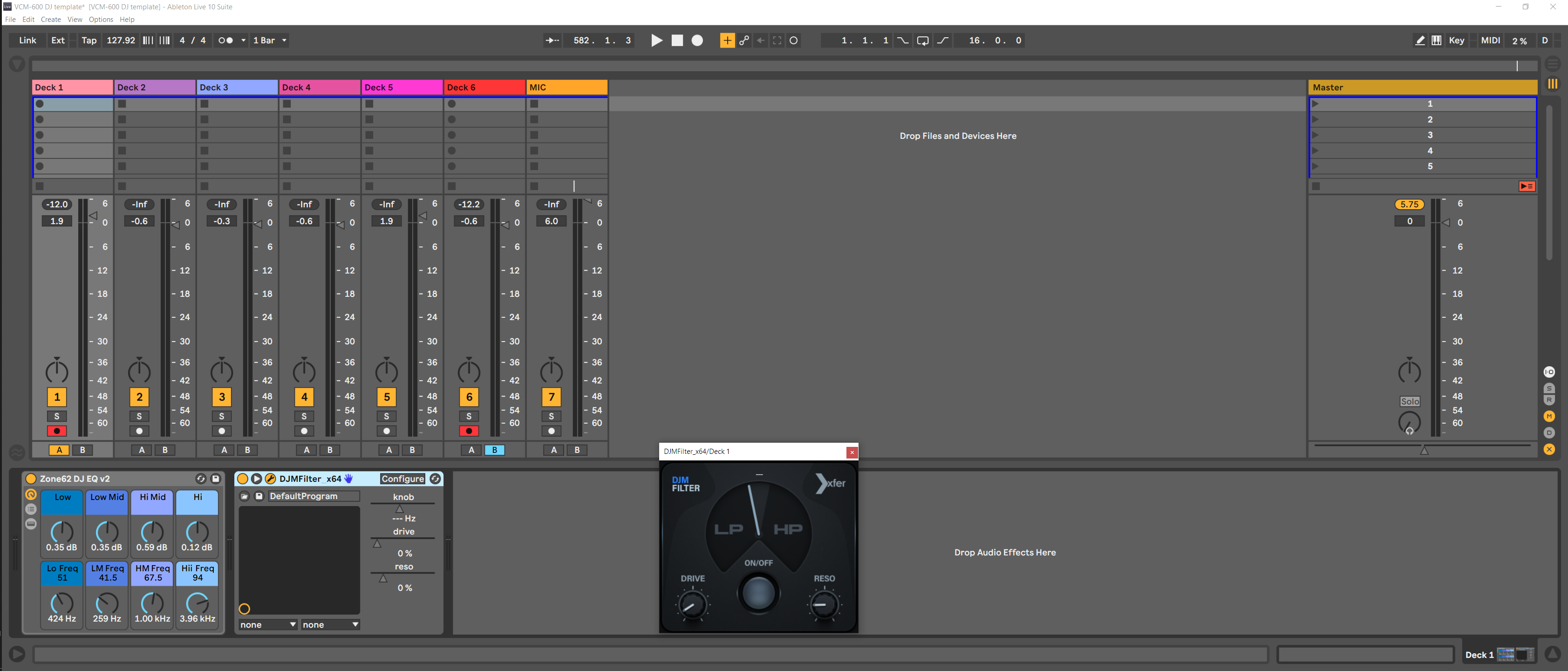Click the Link button
The image size is (1568, 671).
click(x=27, y=40)
